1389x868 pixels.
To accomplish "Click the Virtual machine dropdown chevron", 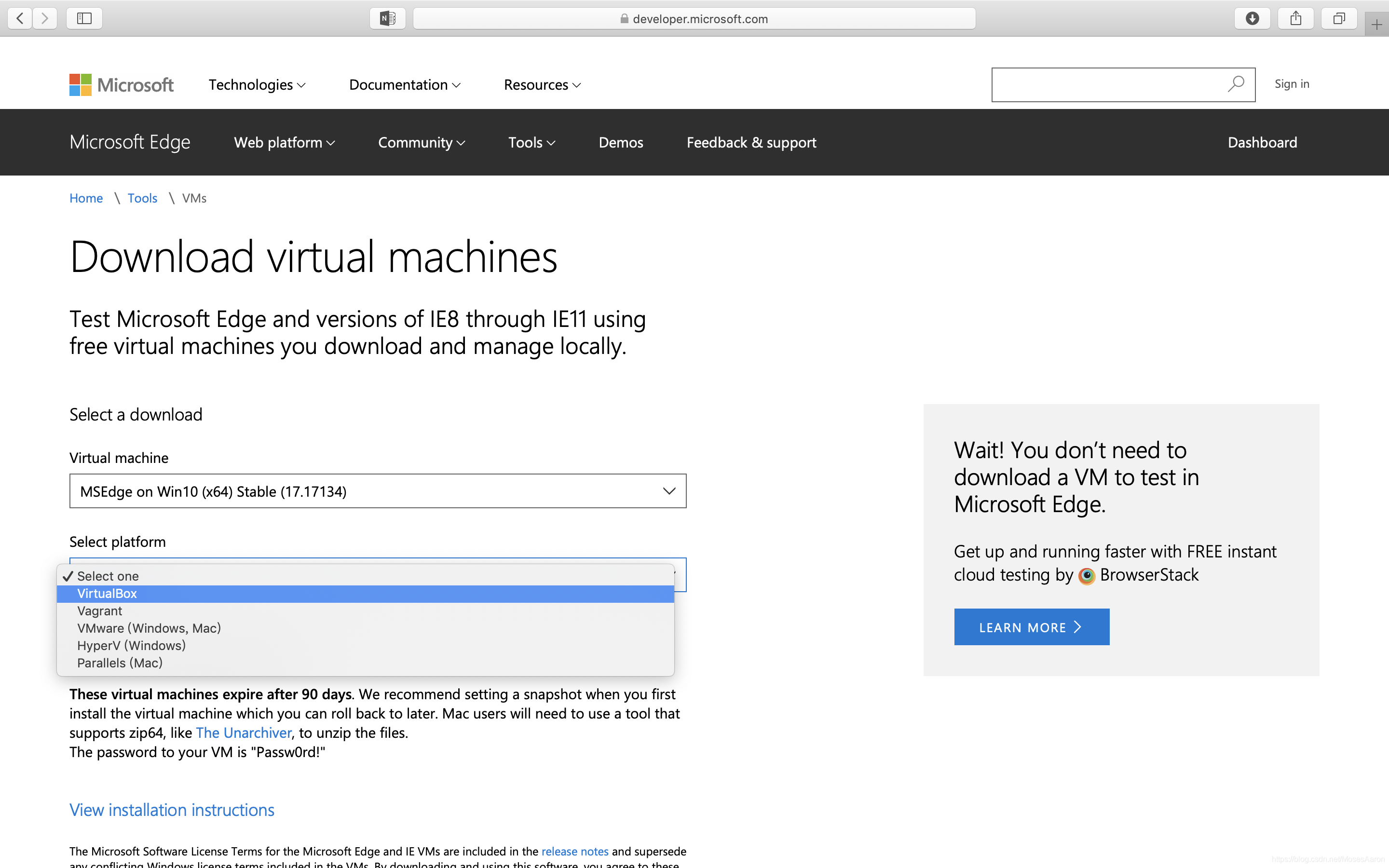I will coord(668,491).
